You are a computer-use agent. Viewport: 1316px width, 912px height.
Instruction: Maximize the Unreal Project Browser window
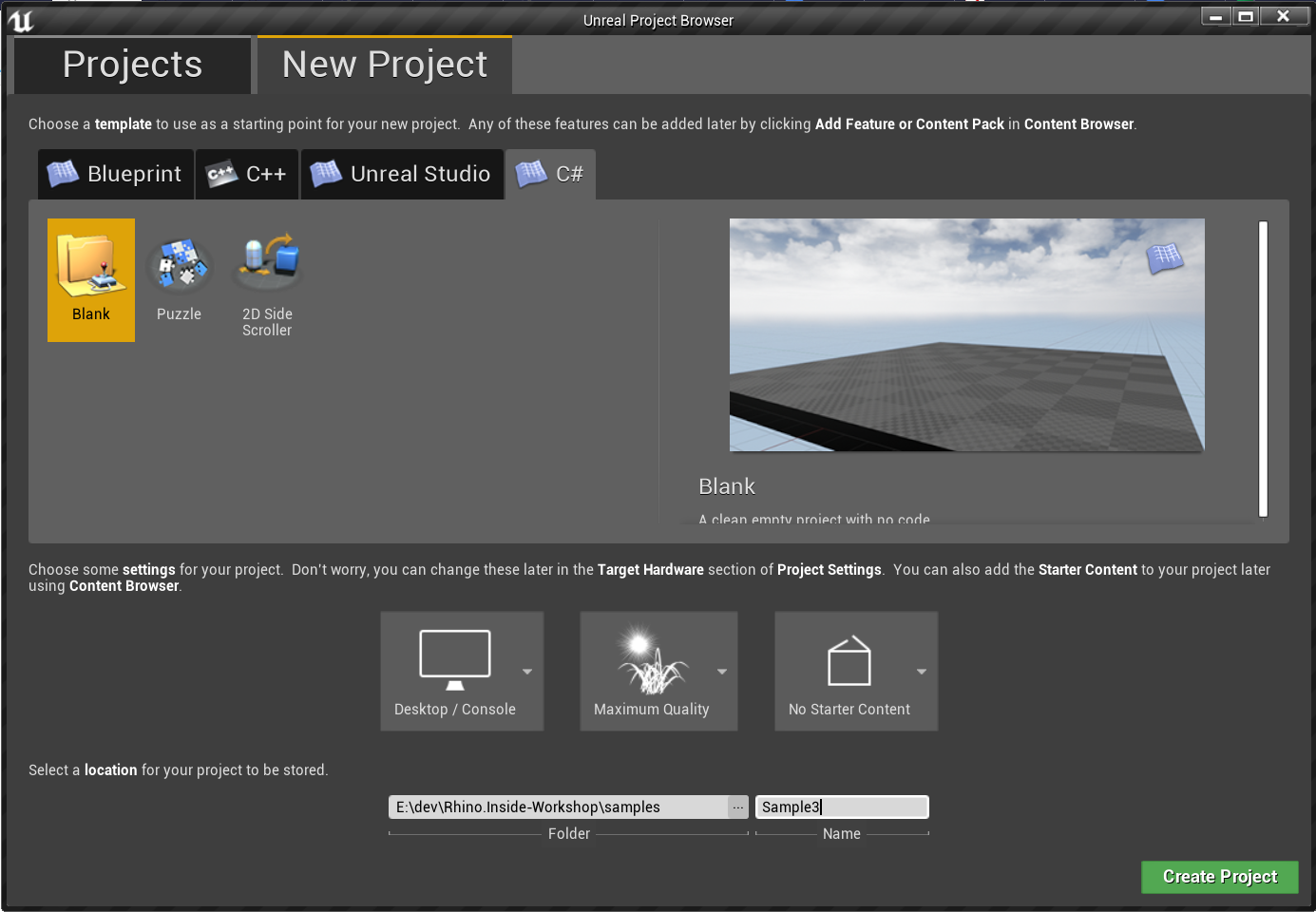pyautogui.click(x=1246, y=16)
